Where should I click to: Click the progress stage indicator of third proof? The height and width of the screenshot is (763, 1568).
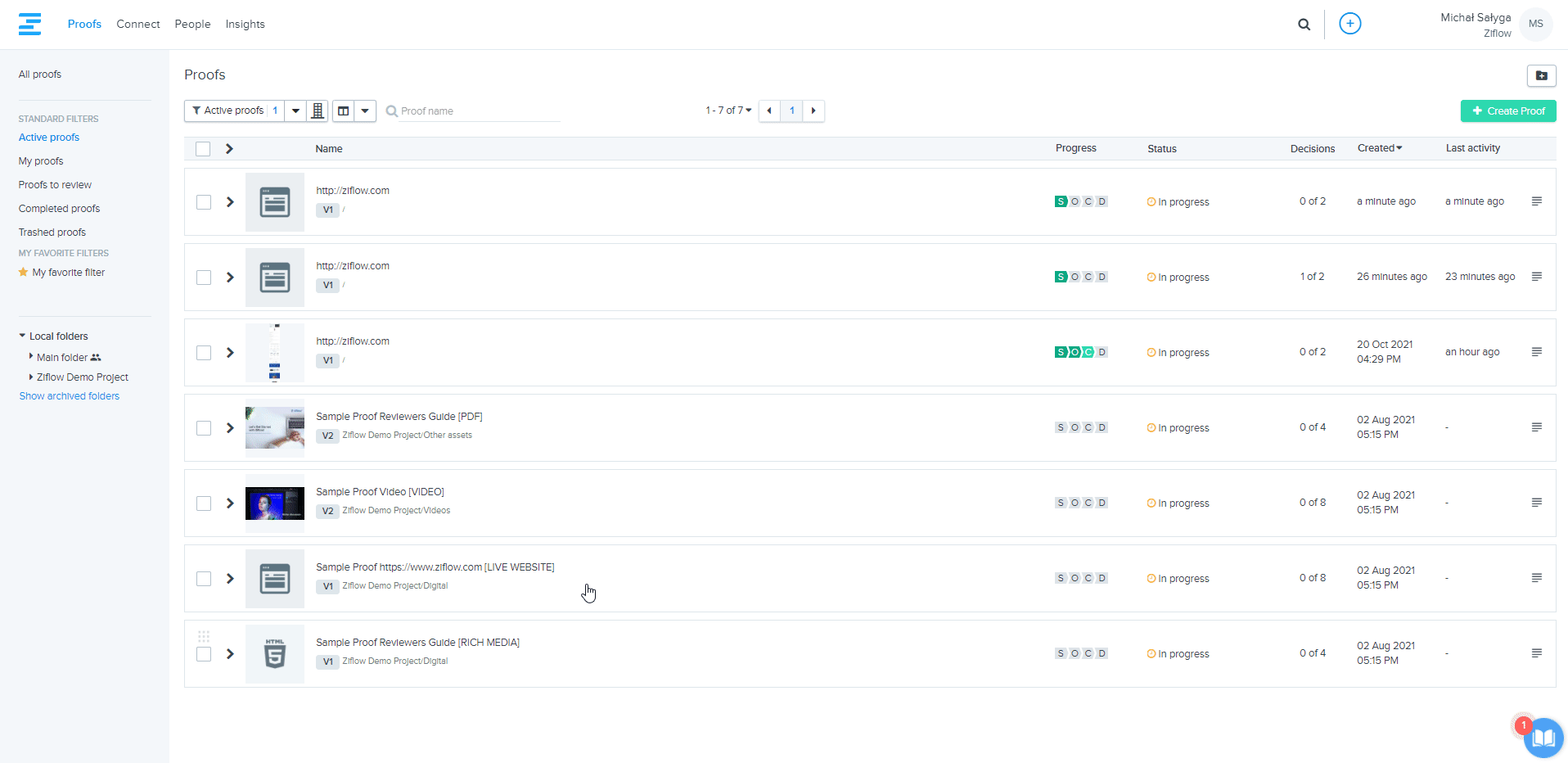[x=1080, y=352]
